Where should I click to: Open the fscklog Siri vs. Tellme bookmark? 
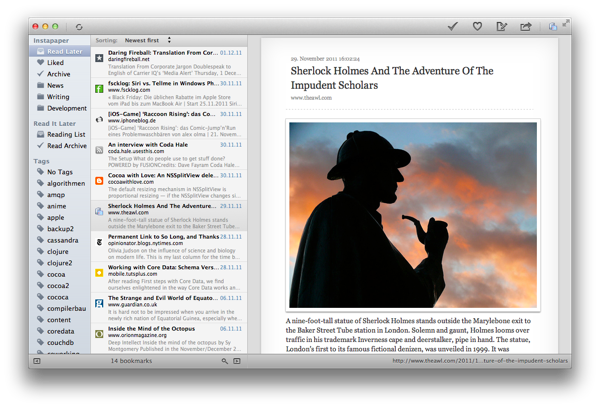(x=169, y=93)
